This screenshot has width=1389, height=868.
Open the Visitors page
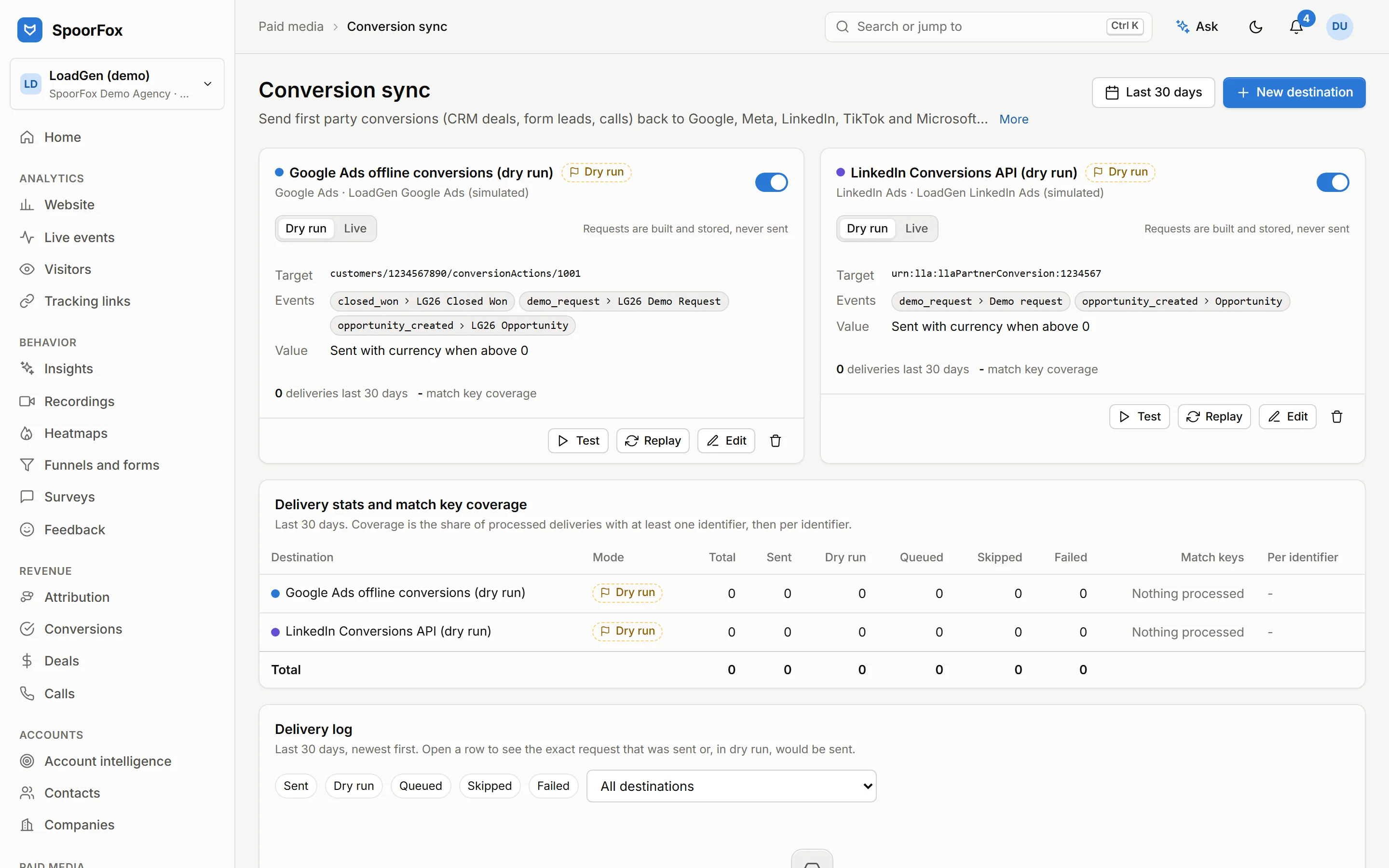click(117, 269)
